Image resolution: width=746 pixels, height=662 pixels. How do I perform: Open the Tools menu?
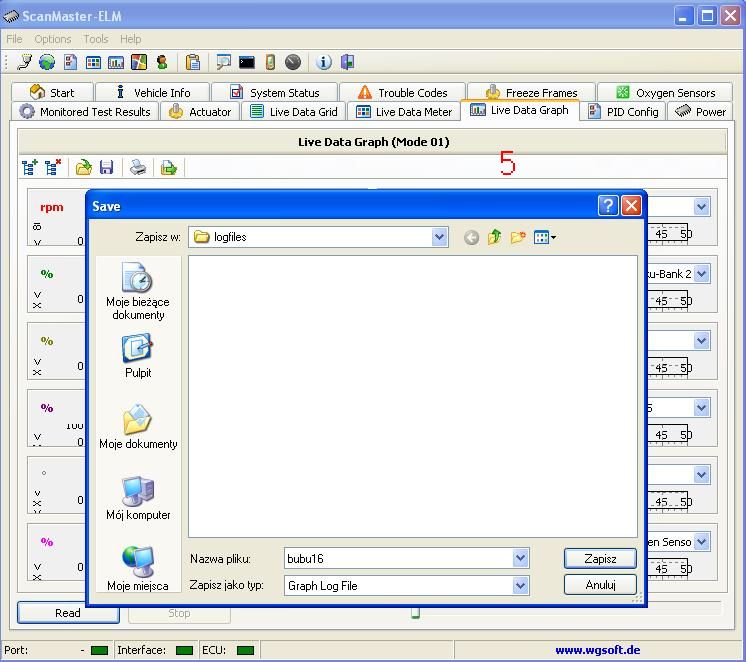coord(96,39)
